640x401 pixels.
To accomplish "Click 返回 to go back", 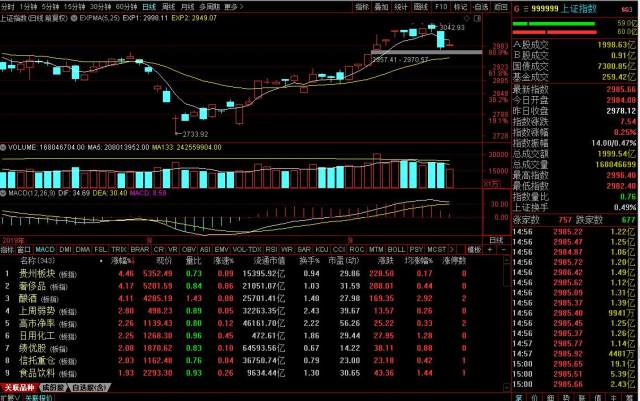I will 499,6.
